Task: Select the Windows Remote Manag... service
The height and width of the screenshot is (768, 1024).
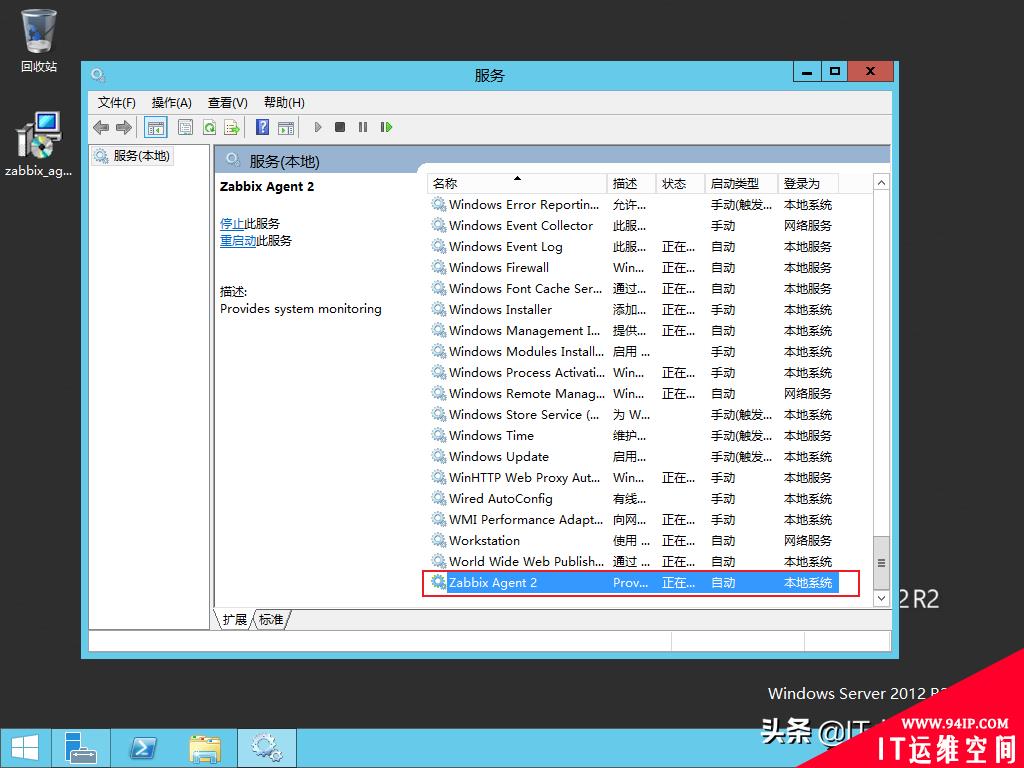Action: pyautogui.click(x=632, y=393)
